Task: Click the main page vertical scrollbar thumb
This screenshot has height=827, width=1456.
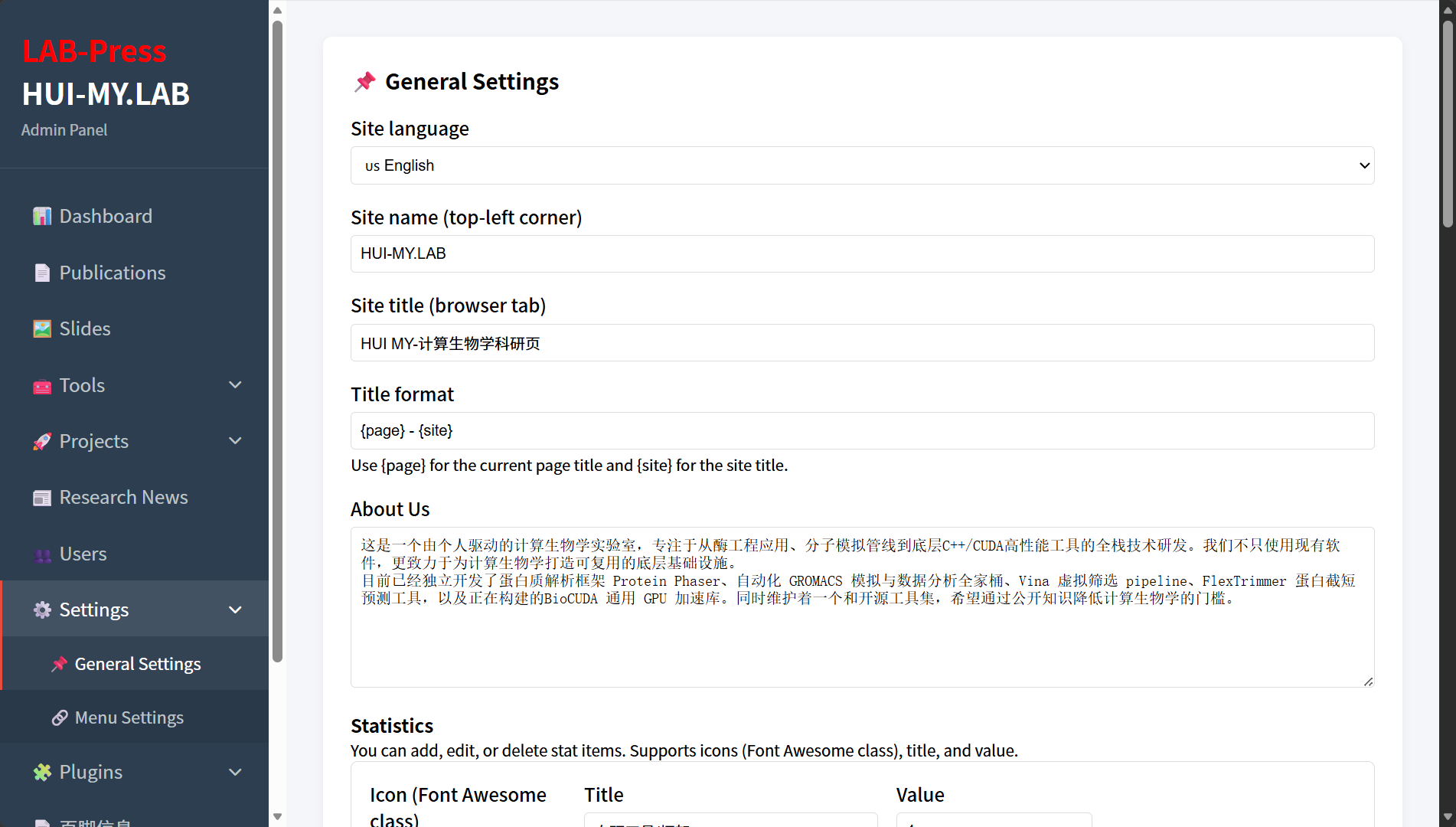Action: pyautogui.click(x=1447, y=124)
